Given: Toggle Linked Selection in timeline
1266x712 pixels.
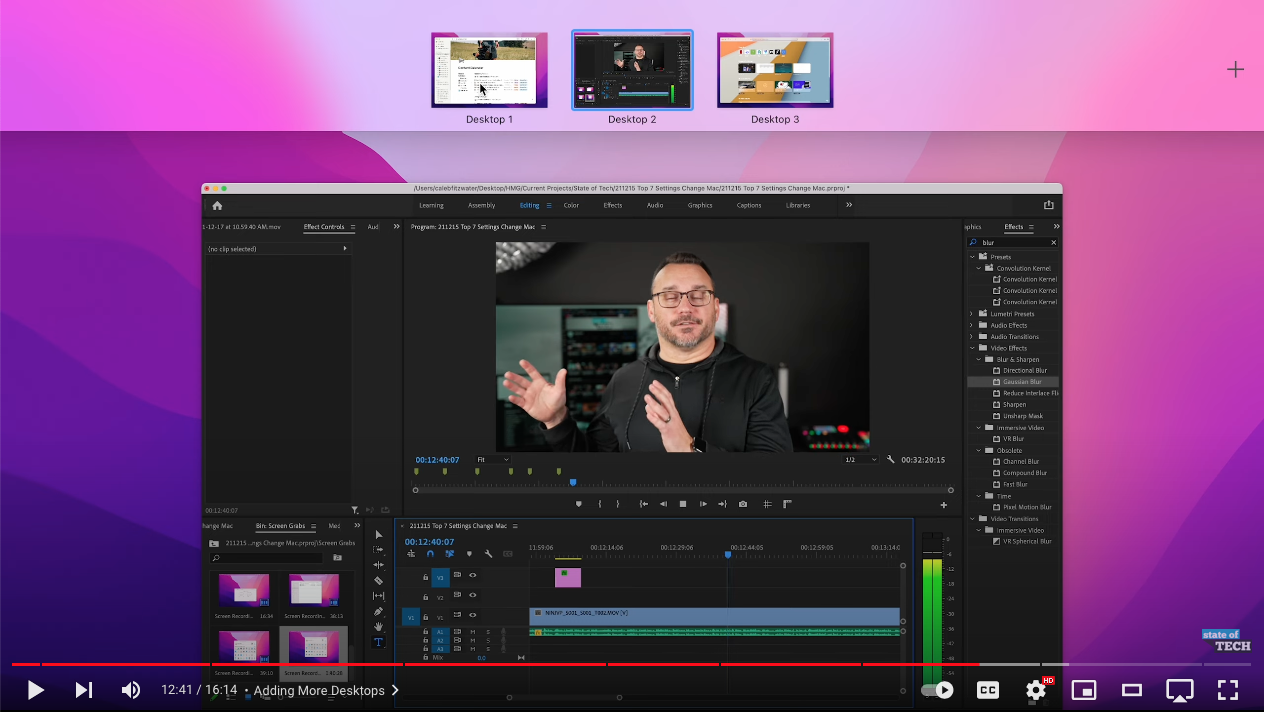Looking at the screenshot, I should (449, 554).
